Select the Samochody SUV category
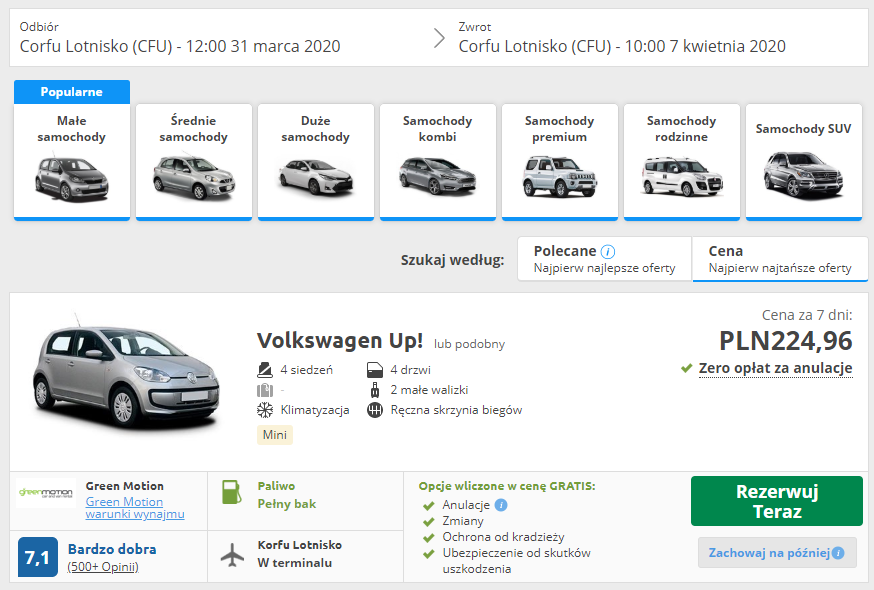Image resolution: width=874 pixels, height=590 pixels. pyautogui.click(x=803, y=161)
